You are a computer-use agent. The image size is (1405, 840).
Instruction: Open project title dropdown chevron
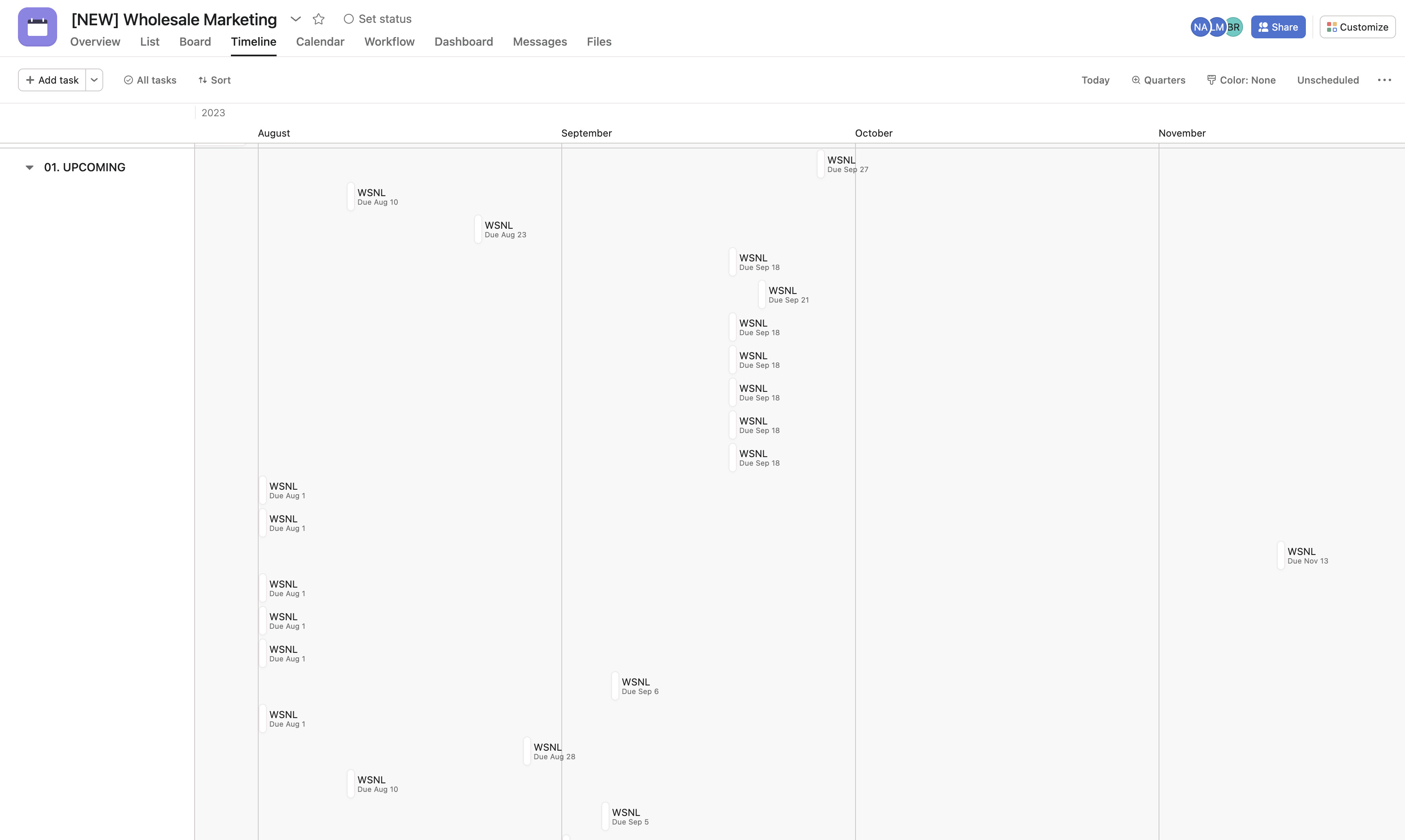pyautogui.click(x=295, y=19)
